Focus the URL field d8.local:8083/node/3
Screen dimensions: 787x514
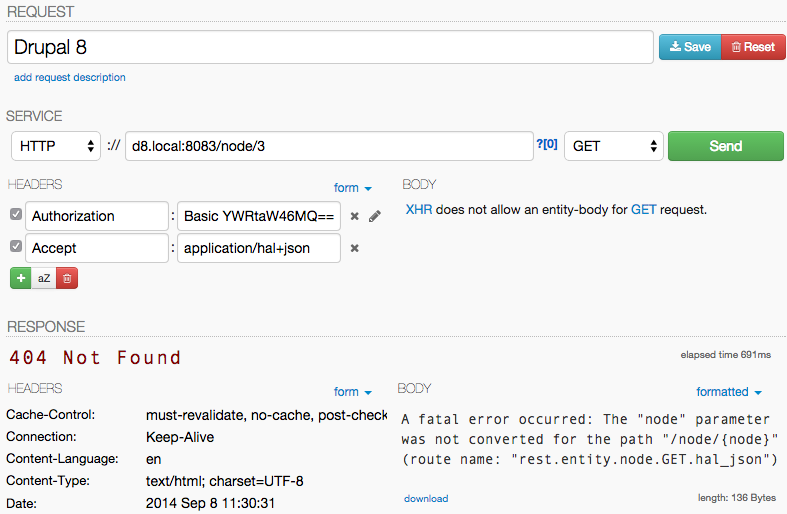tap(329, 146)
